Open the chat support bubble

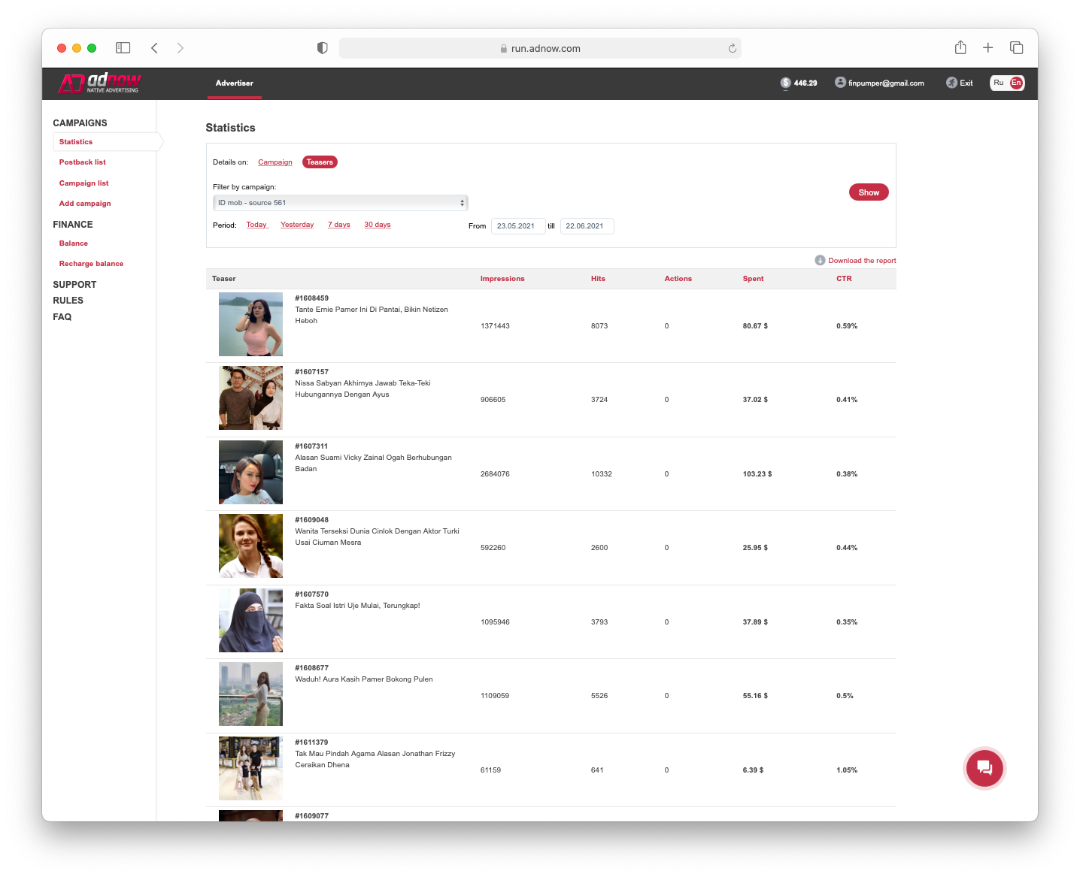(984, 768)
